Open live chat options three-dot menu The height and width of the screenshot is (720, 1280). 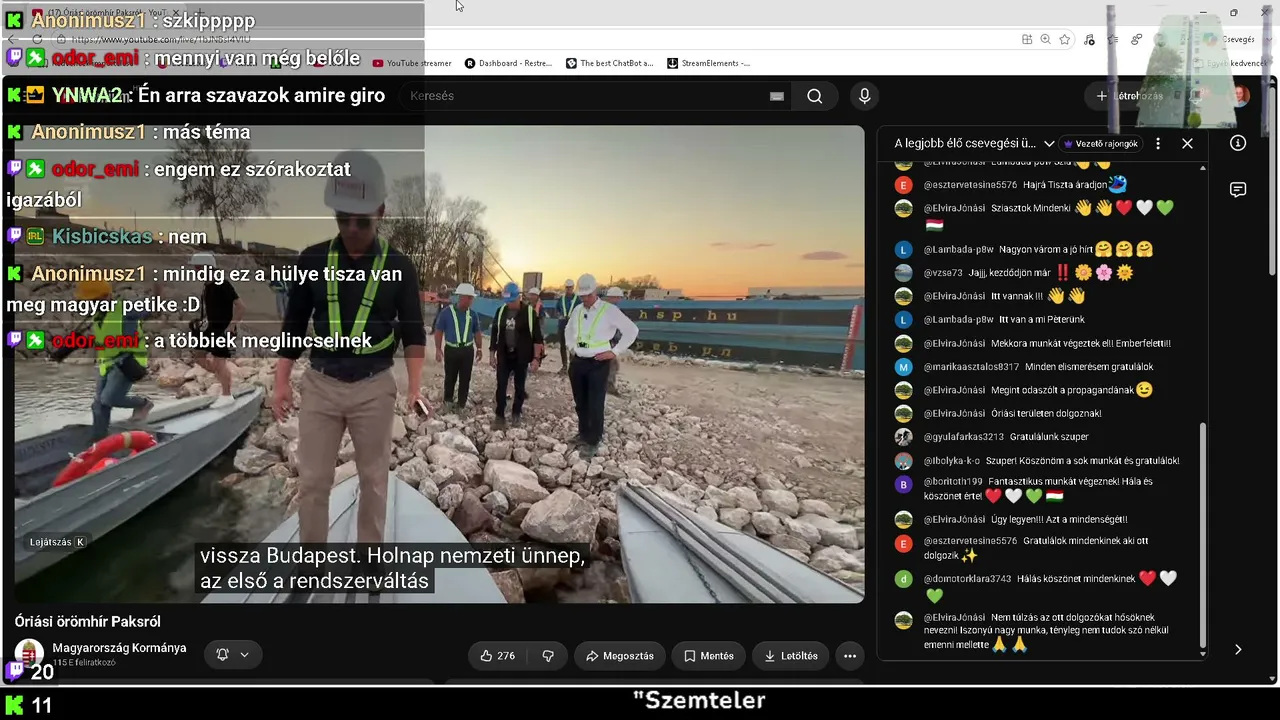pyautogui.click(x=1158, y=143)
